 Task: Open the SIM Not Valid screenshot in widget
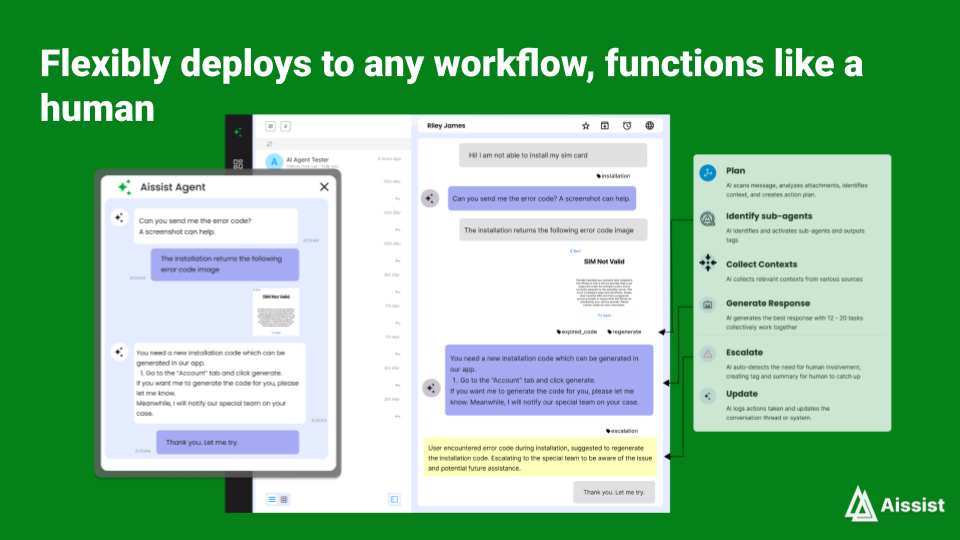click(276, 311)
